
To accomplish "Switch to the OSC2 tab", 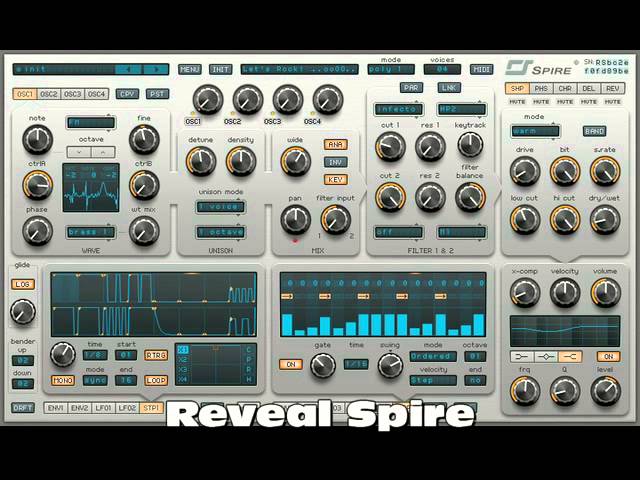I will pyautogui.click(x=49, y=94).
